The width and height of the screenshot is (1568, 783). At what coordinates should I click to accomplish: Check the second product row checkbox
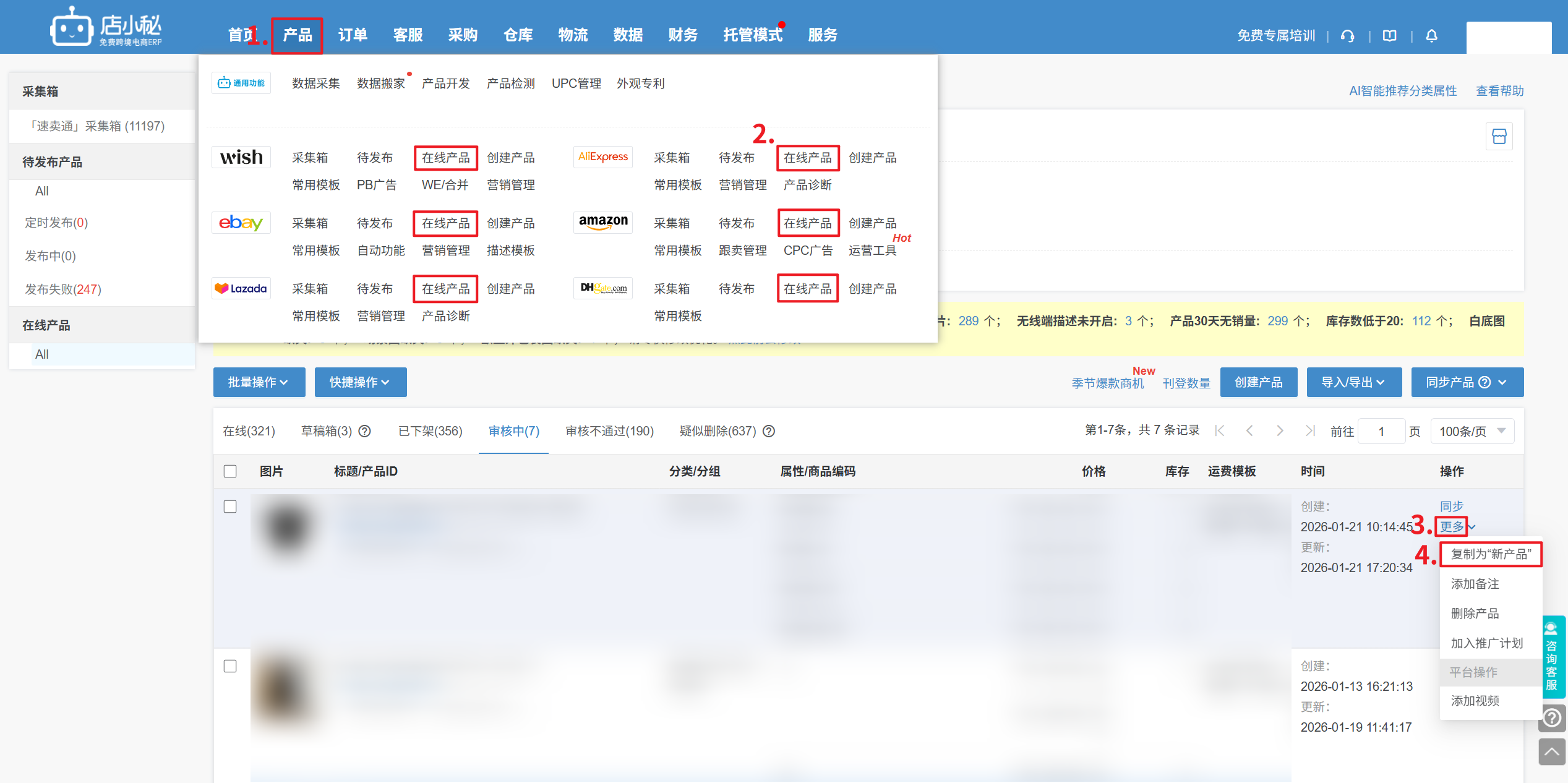coord(230,666)
